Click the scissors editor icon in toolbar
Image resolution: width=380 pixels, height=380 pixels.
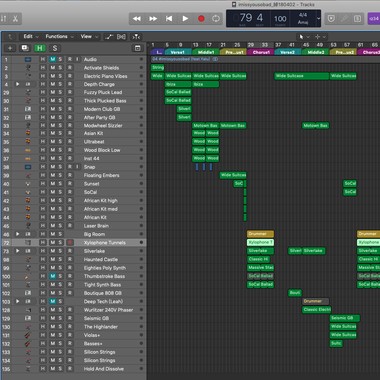(x=15, y=19)
